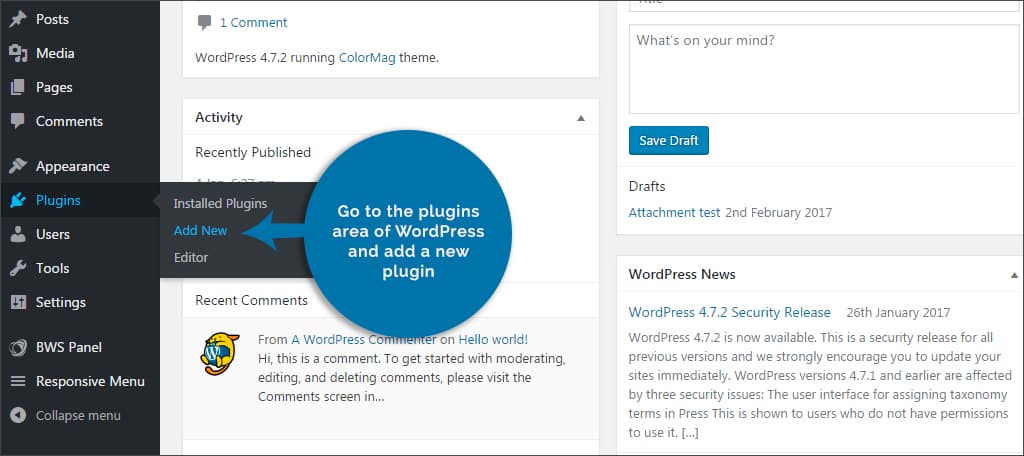Screen dimensions: 1024x456
Task: Click the Pages icon in sidebar
Action: click(x=18, y=87)
